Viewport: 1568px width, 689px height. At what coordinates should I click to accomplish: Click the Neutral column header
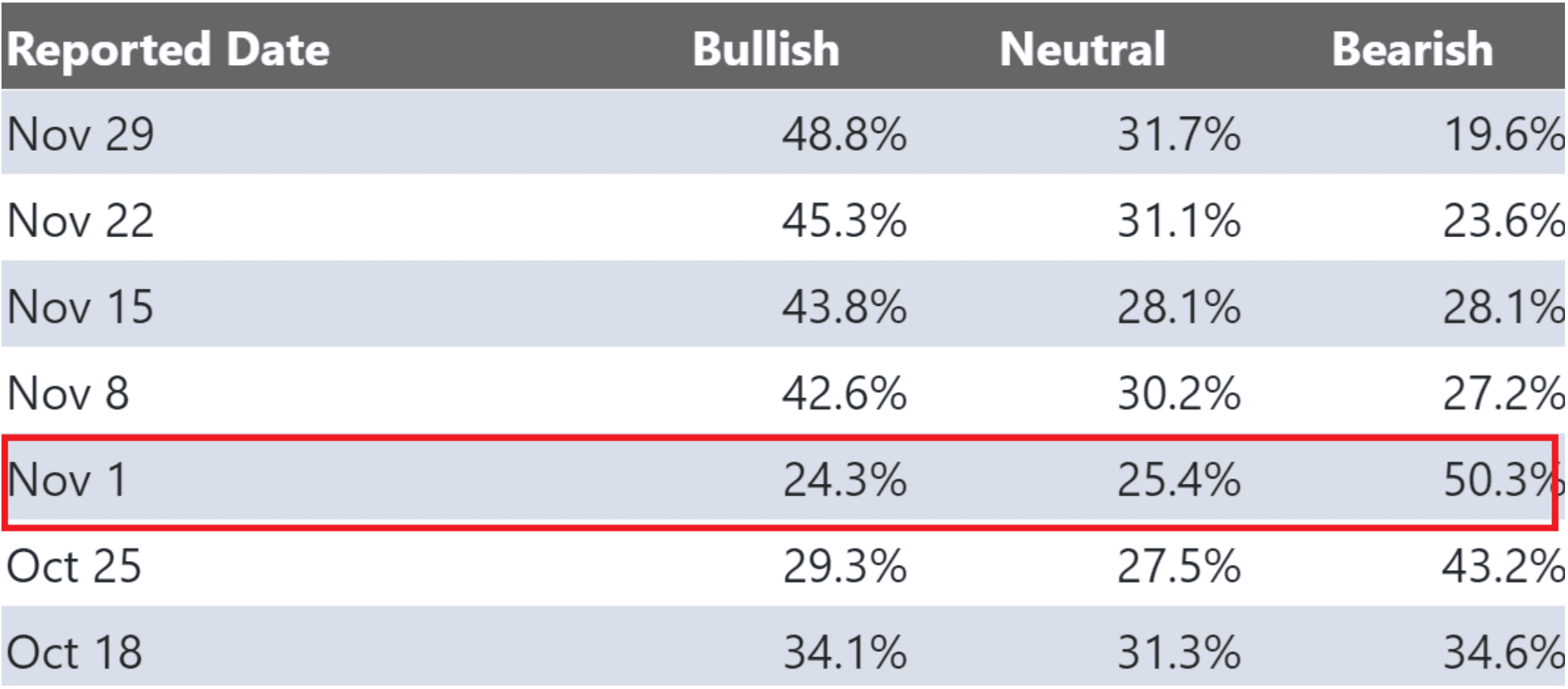pyautogui.click(x=1082, y=50)
